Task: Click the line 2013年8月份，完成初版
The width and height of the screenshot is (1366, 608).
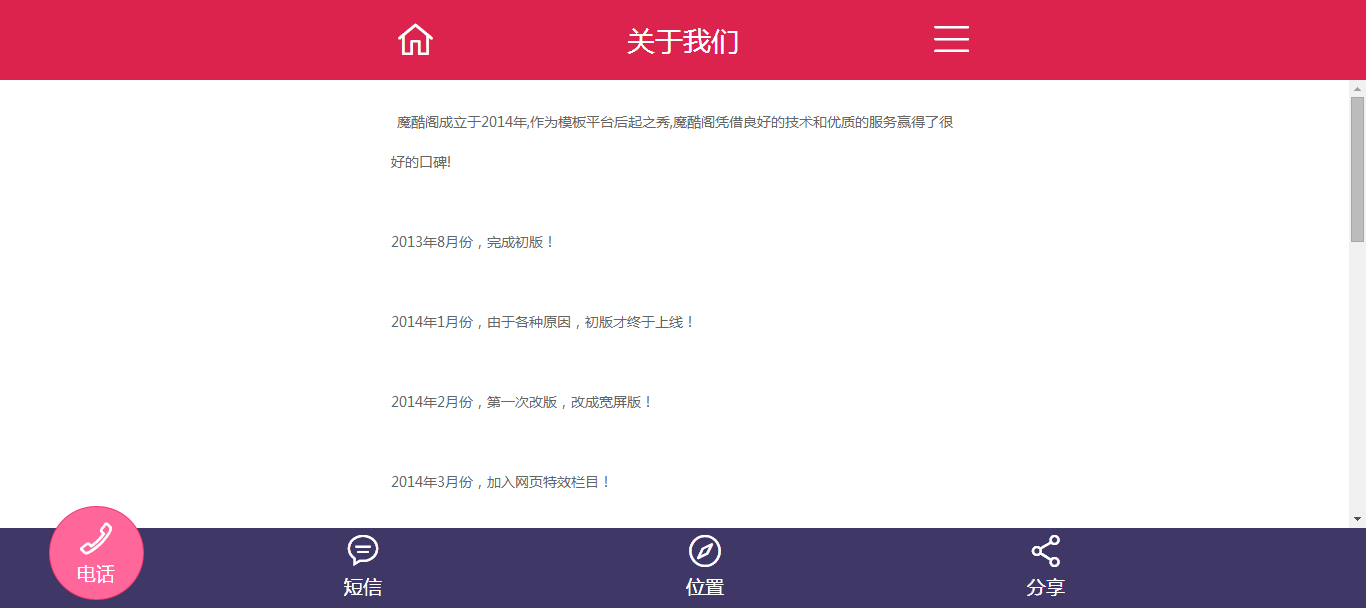Action: tap(473, 242)
